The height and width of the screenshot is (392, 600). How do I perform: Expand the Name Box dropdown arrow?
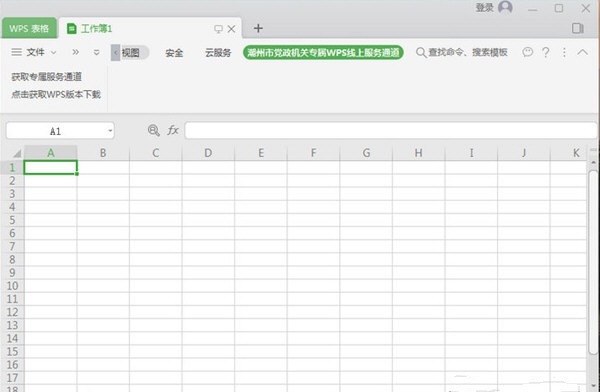[x=110, y=131]
